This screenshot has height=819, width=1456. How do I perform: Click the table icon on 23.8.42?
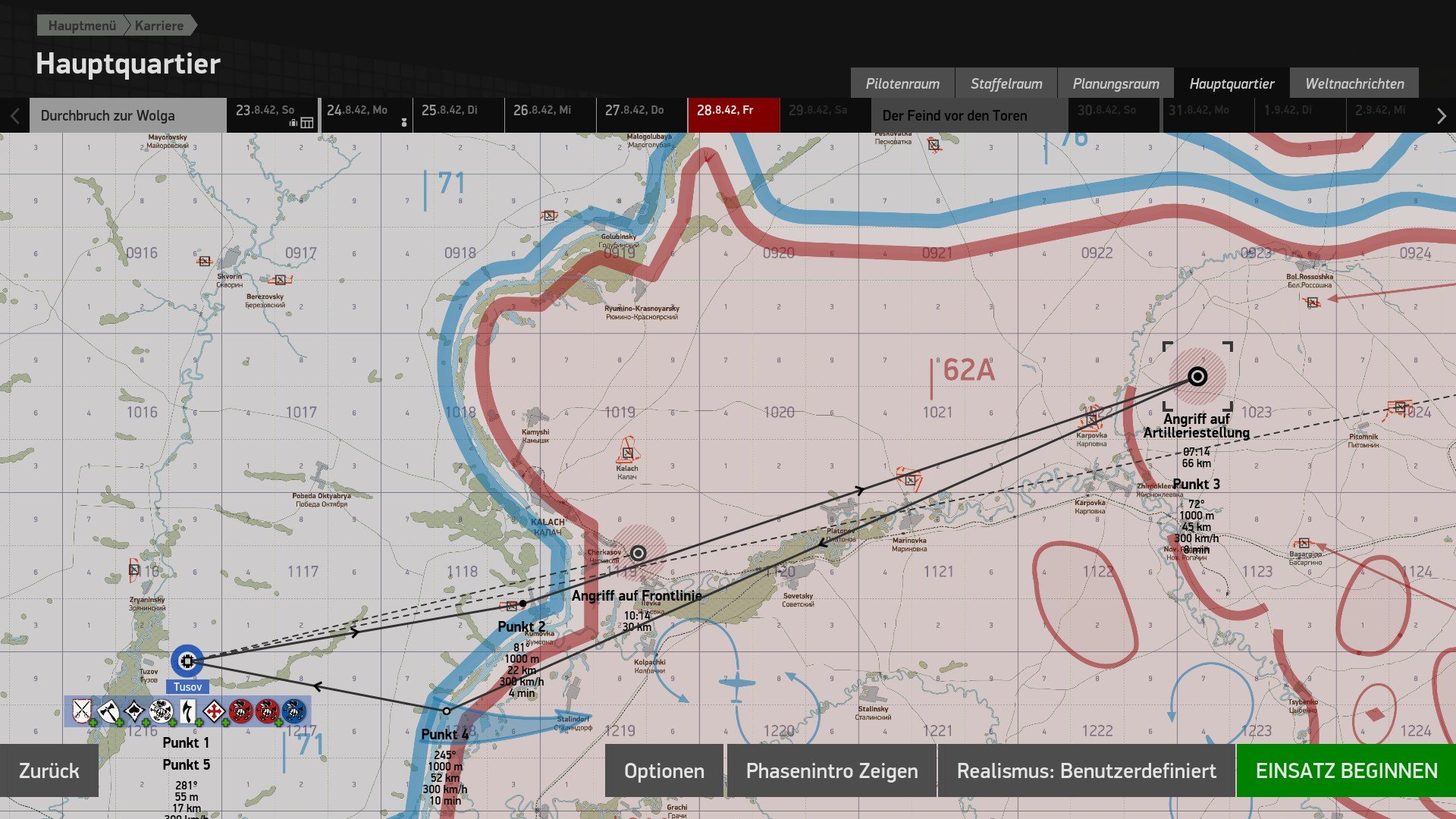307,123
